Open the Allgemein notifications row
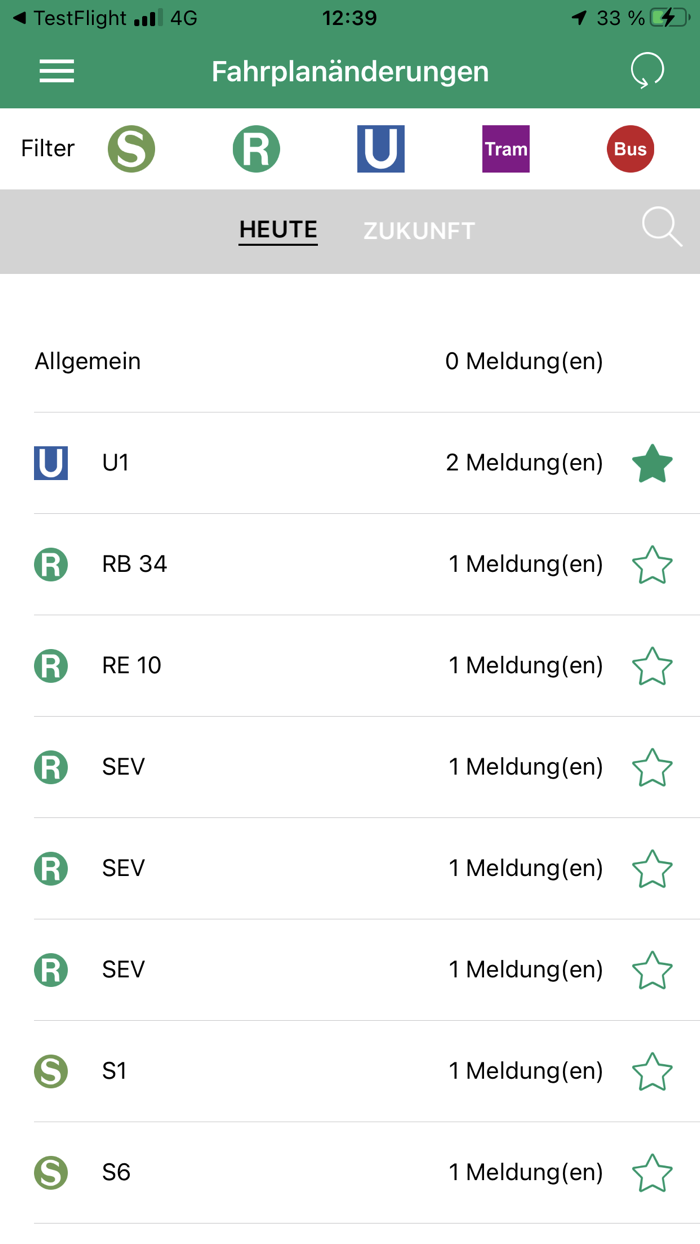700x1244 pixels. click(x=300, y=361)
